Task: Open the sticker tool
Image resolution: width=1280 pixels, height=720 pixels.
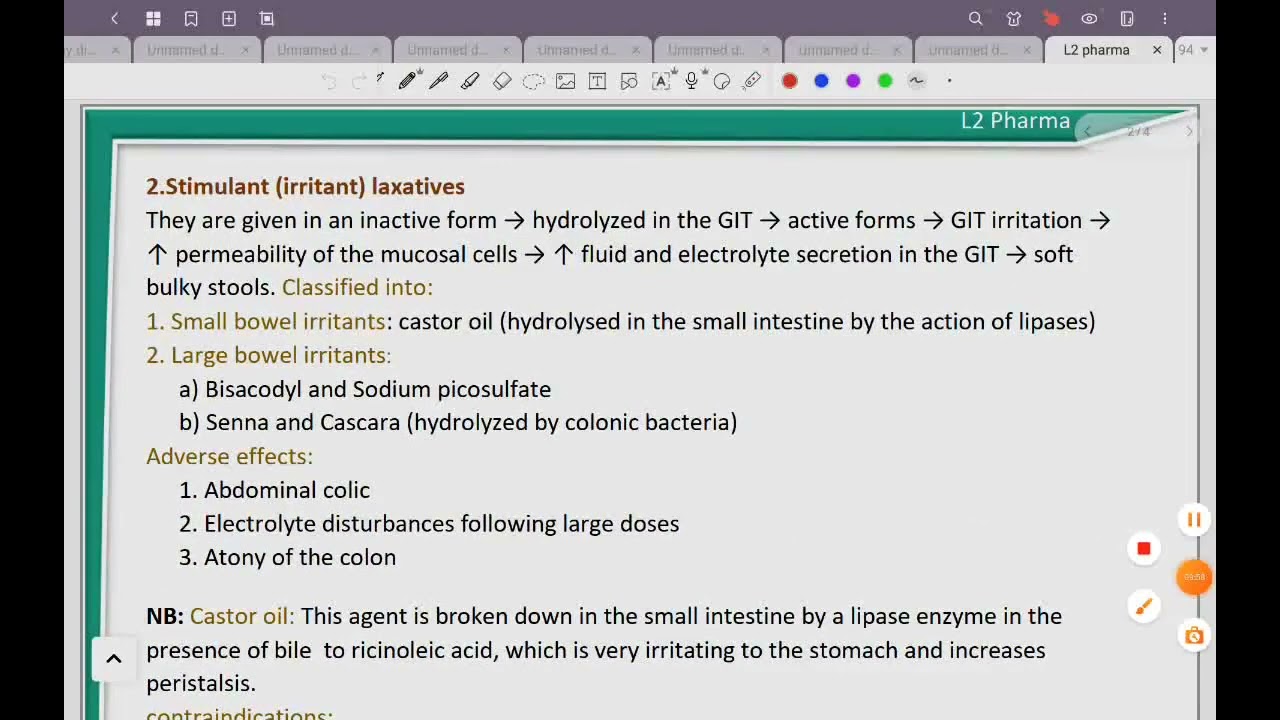Action: click(x=722, y=81)
